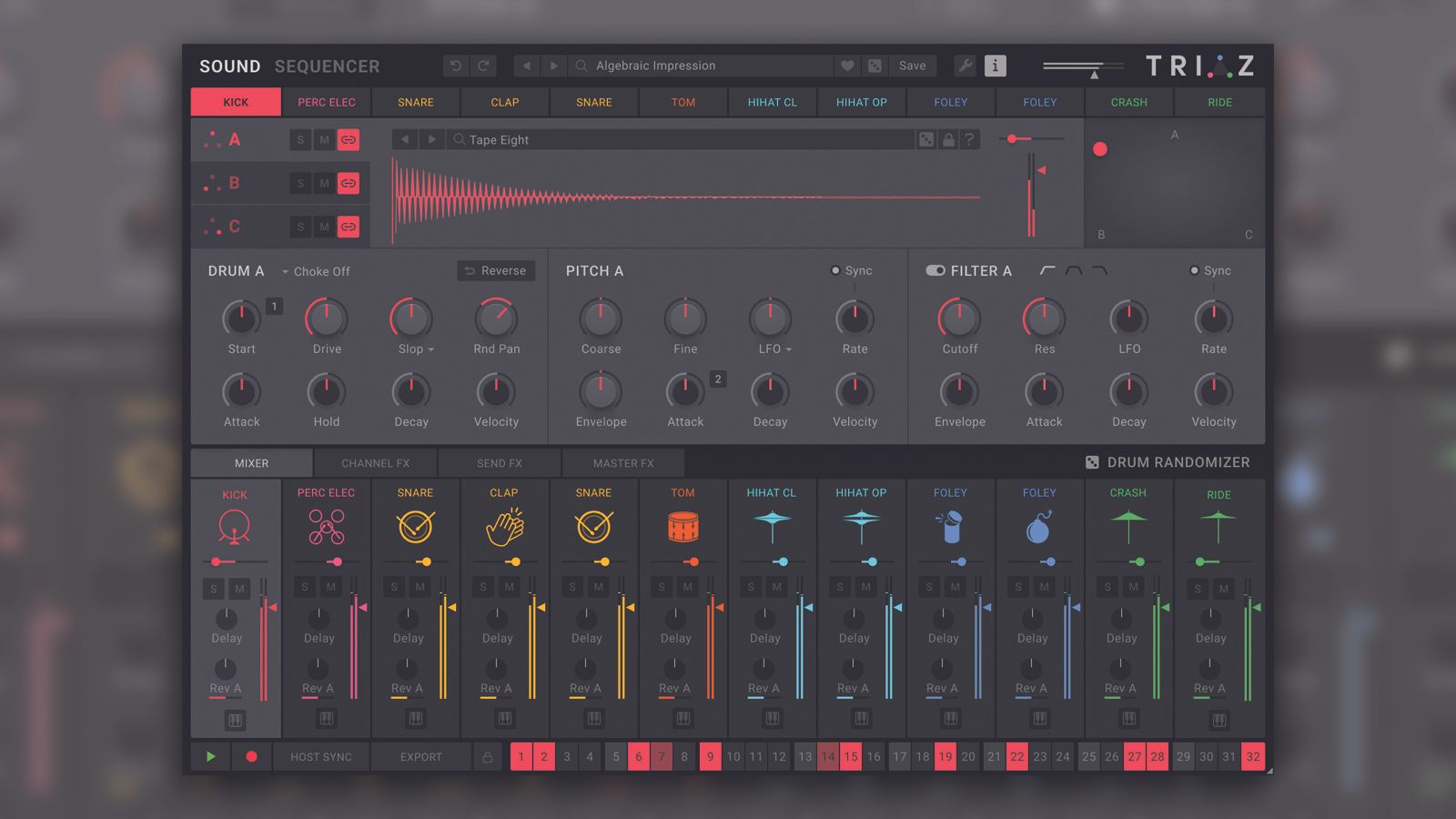Toggle the FILTER A on/off switch
Screen dimensions: 1456x819
936,270
